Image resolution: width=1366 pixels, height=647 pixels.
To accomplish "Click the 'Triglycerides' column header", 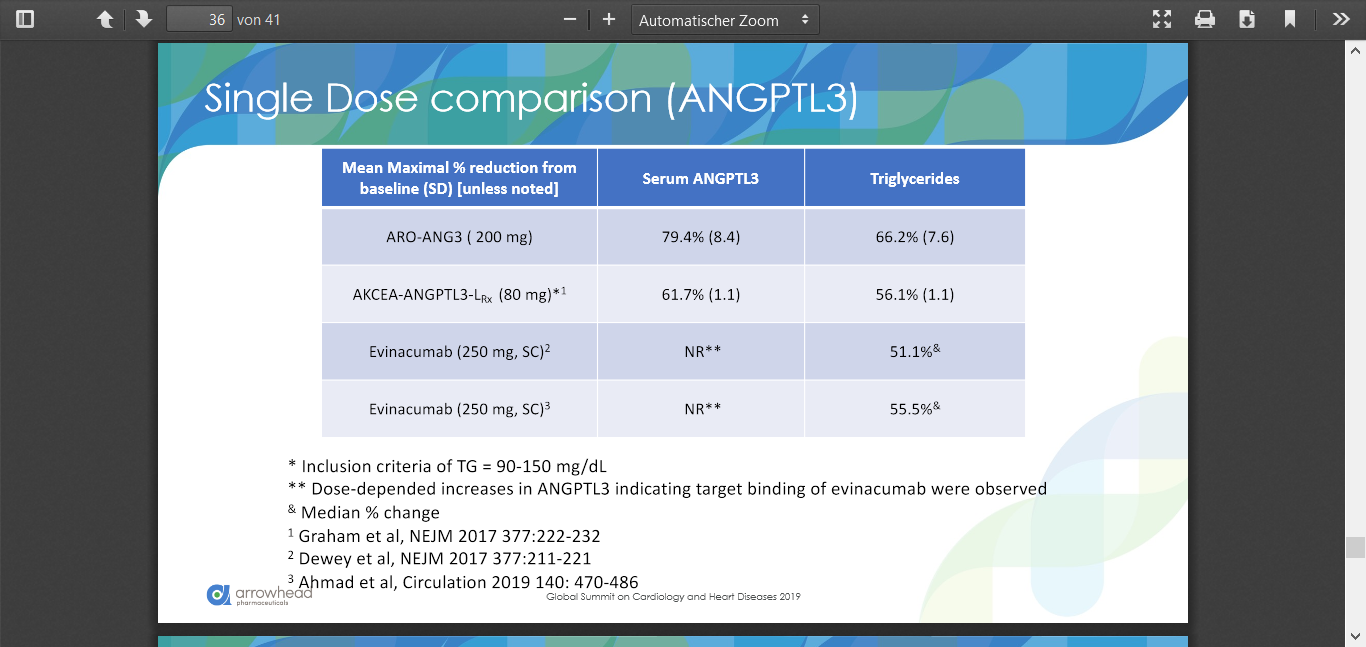I will click(914, 178).
